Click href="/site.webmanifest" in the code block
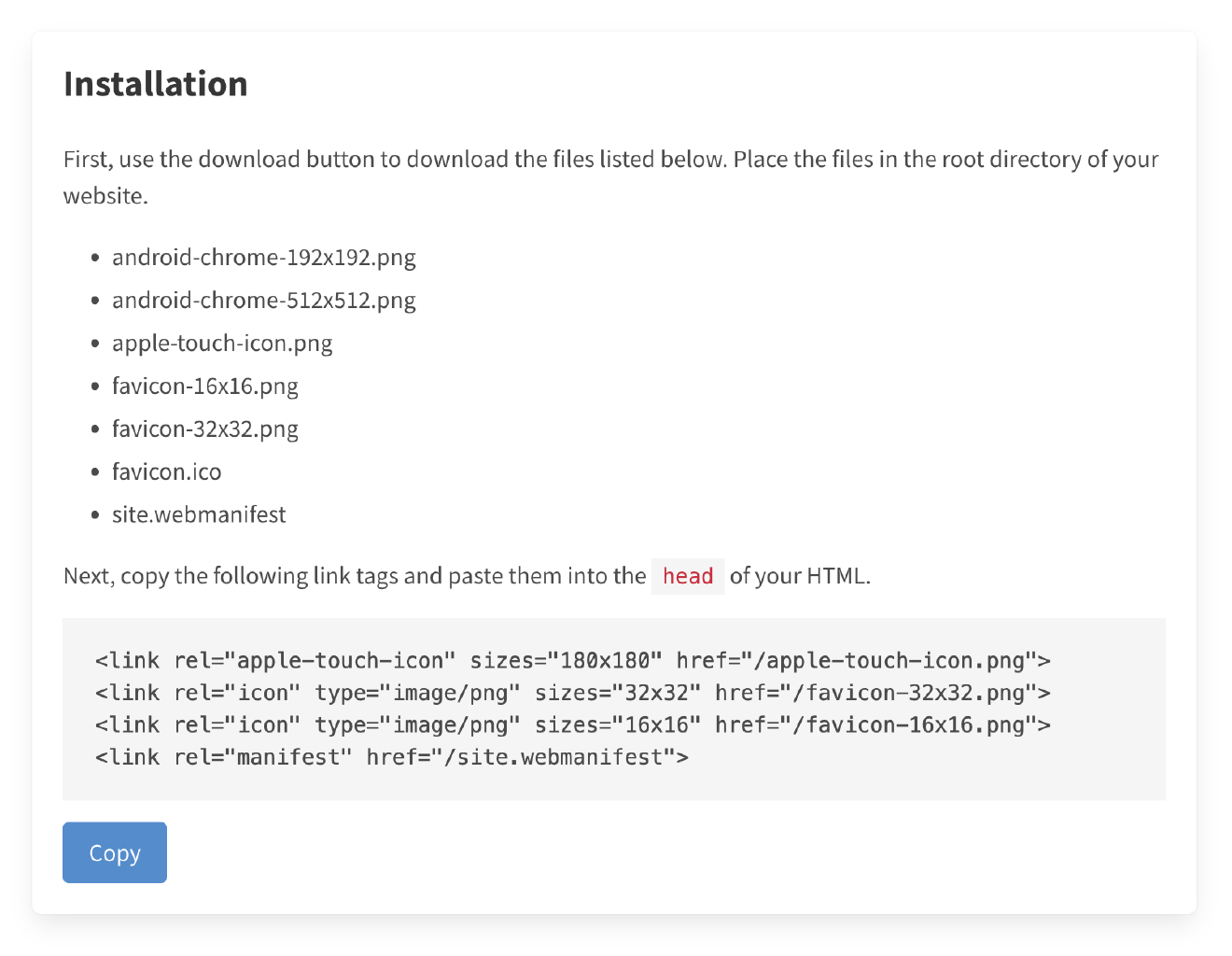This screenshot has width=1232, height=956. pyautogui.click(x=526, y=757)
